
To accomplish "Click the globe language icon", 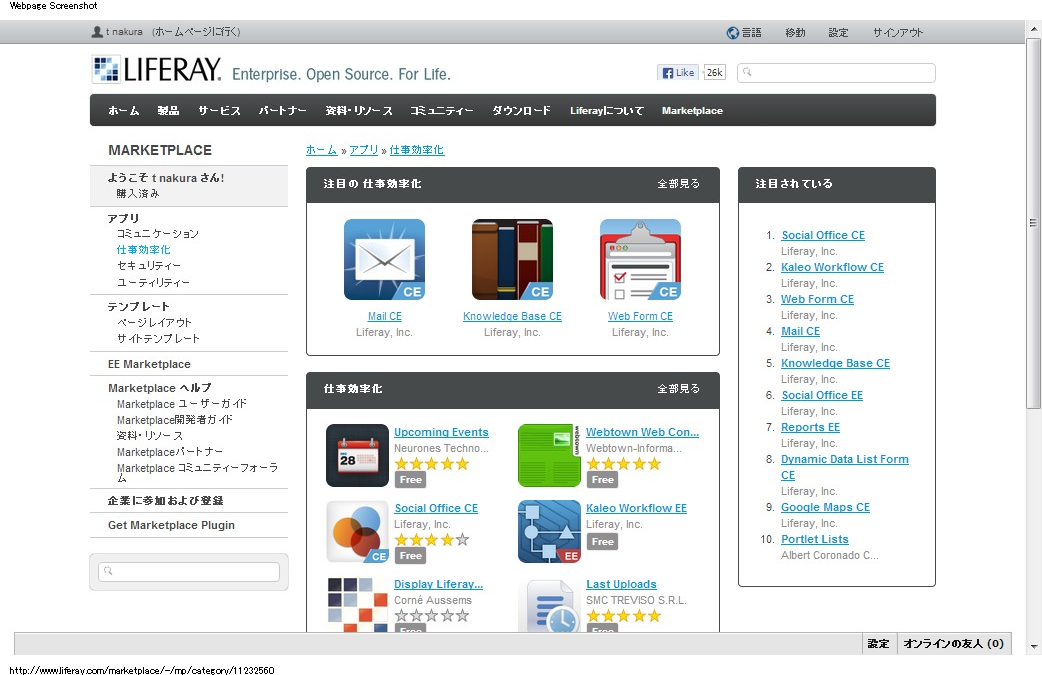I will click(x=732, y=33).
